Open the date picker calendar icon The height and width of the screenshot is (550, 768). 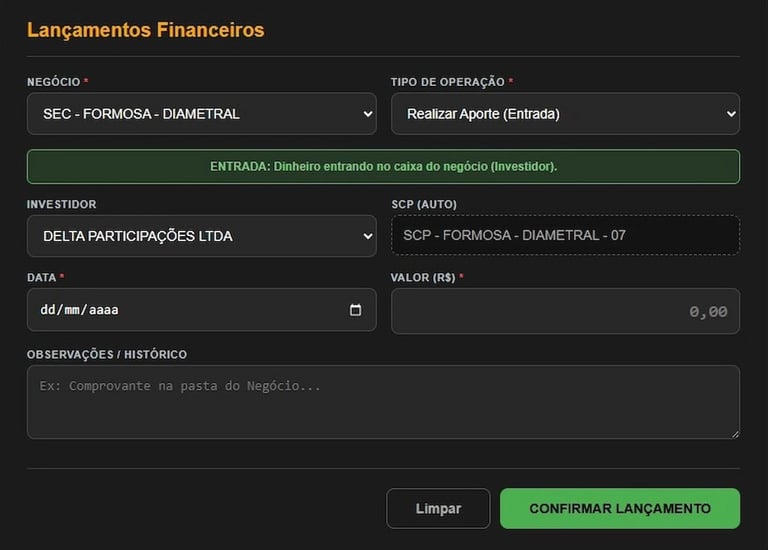pos(355,310)
